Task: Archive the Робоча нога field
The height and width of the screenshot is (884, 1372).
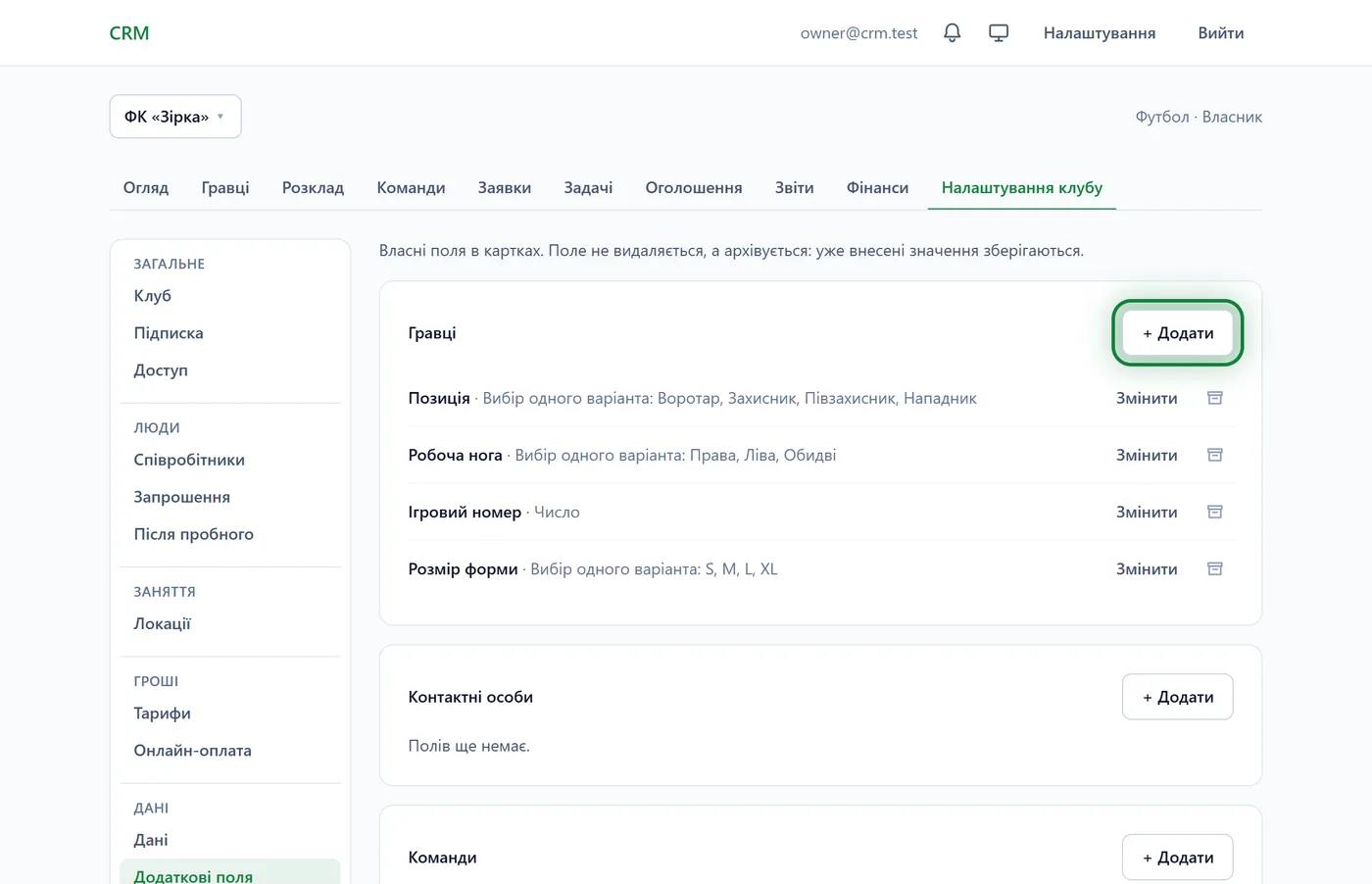Action: click(x=1214, y=455)
